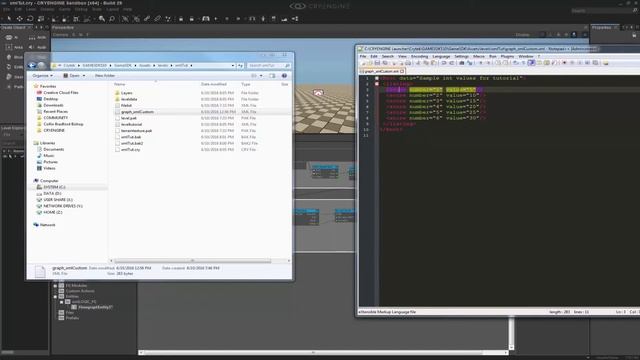The image size is (640, 360).
Task: Open Network in Explorer sidebar
Action: tap(47, 225)
